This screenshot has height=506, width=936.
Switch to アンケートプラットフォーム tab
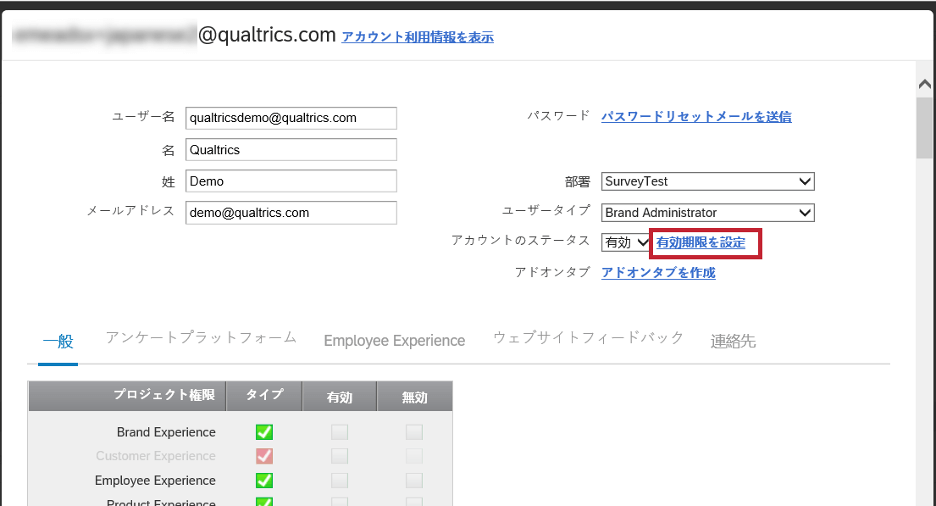point(201,338)
